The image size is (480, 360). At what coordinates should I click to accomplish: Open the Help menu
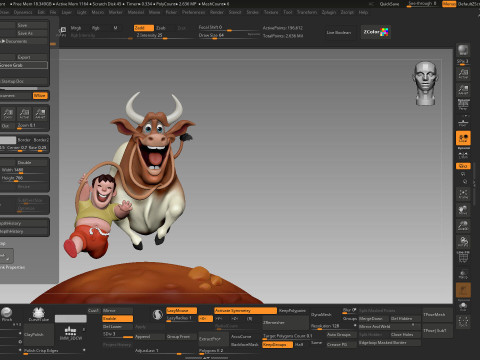[x=363, y=12]
